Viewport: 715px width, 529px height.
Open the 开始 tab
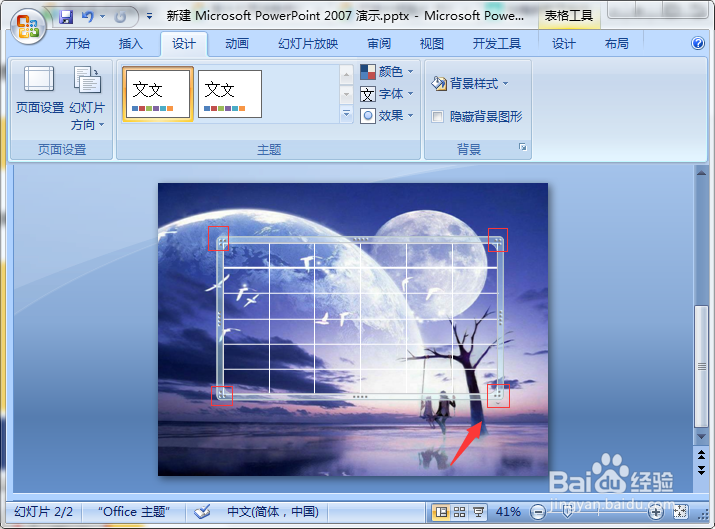point(78,44)
